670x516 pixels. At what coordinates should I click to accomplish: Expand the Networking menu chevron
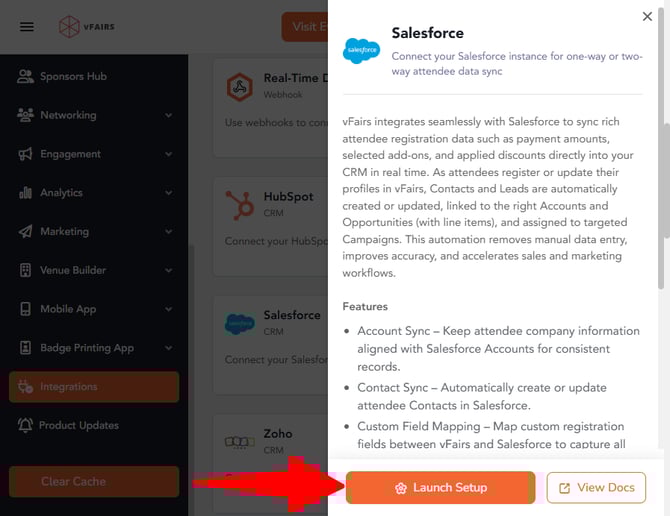point(168,115)
